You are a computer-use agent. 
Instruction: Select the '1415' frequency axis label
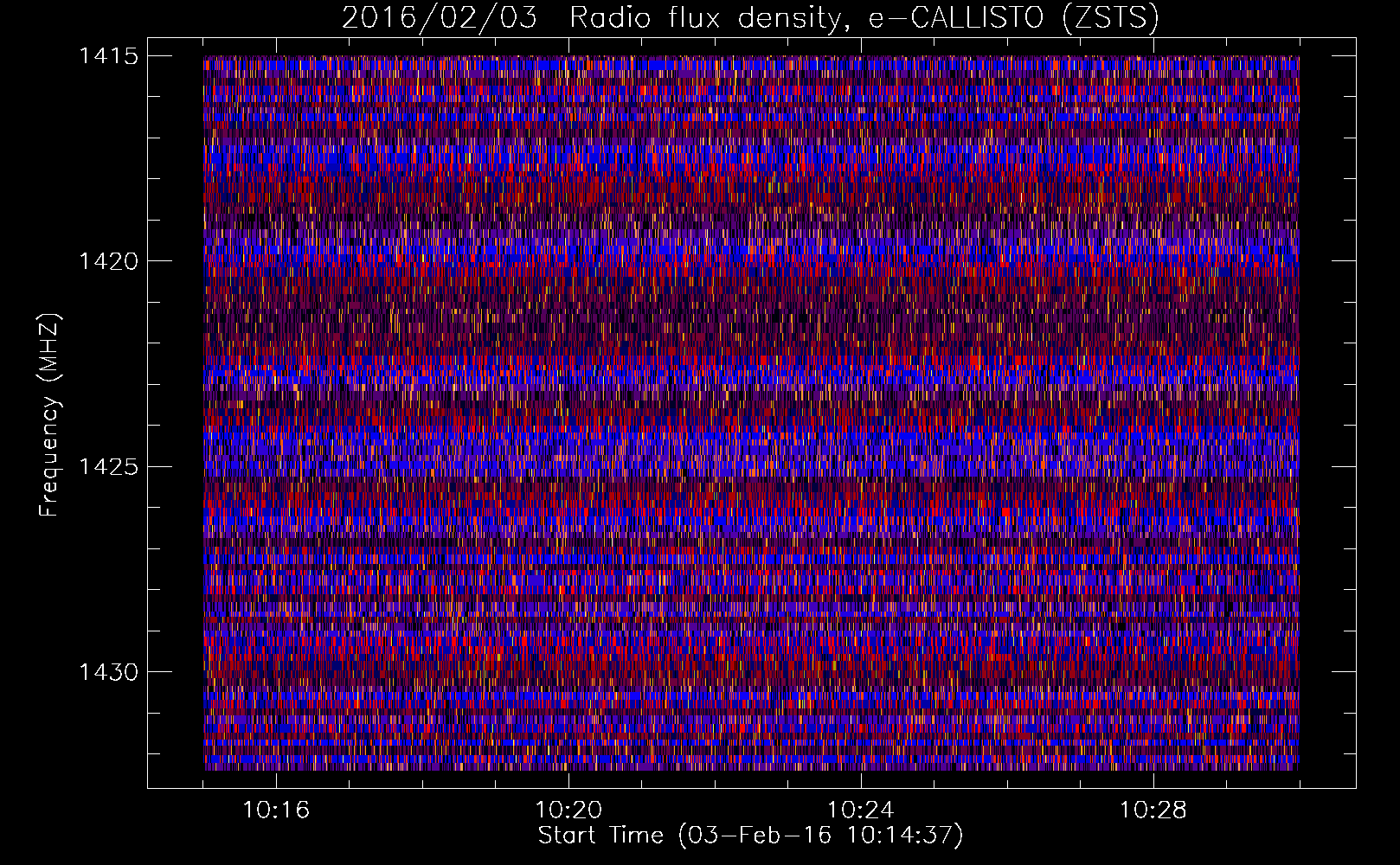(x=108, y=56)
